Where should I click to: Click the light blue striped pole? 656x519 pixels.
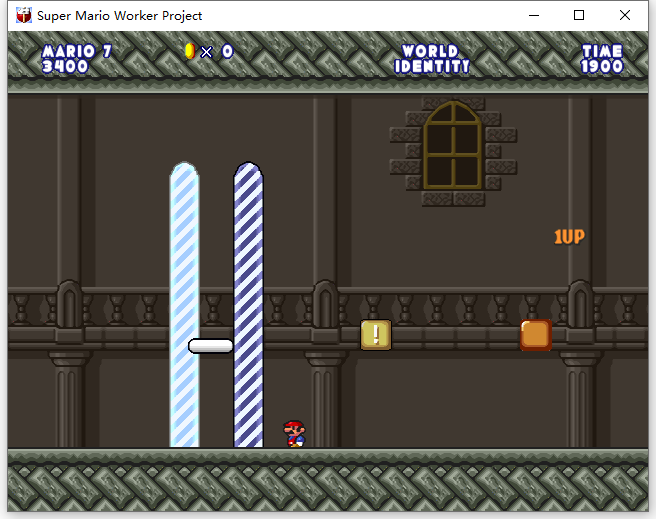click(x=184, y=304)
